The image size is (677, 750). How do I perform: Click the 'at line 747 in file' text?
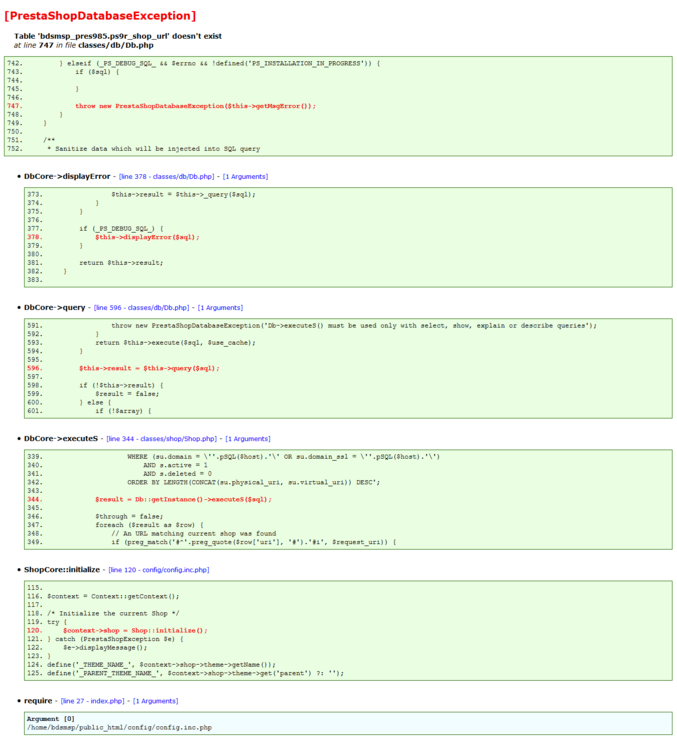[84, 45]
